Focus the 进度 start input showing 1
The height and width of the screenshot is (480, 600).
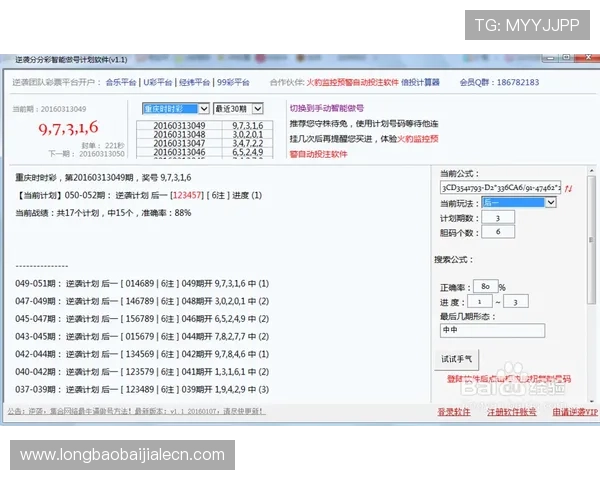tap(479, 301)
